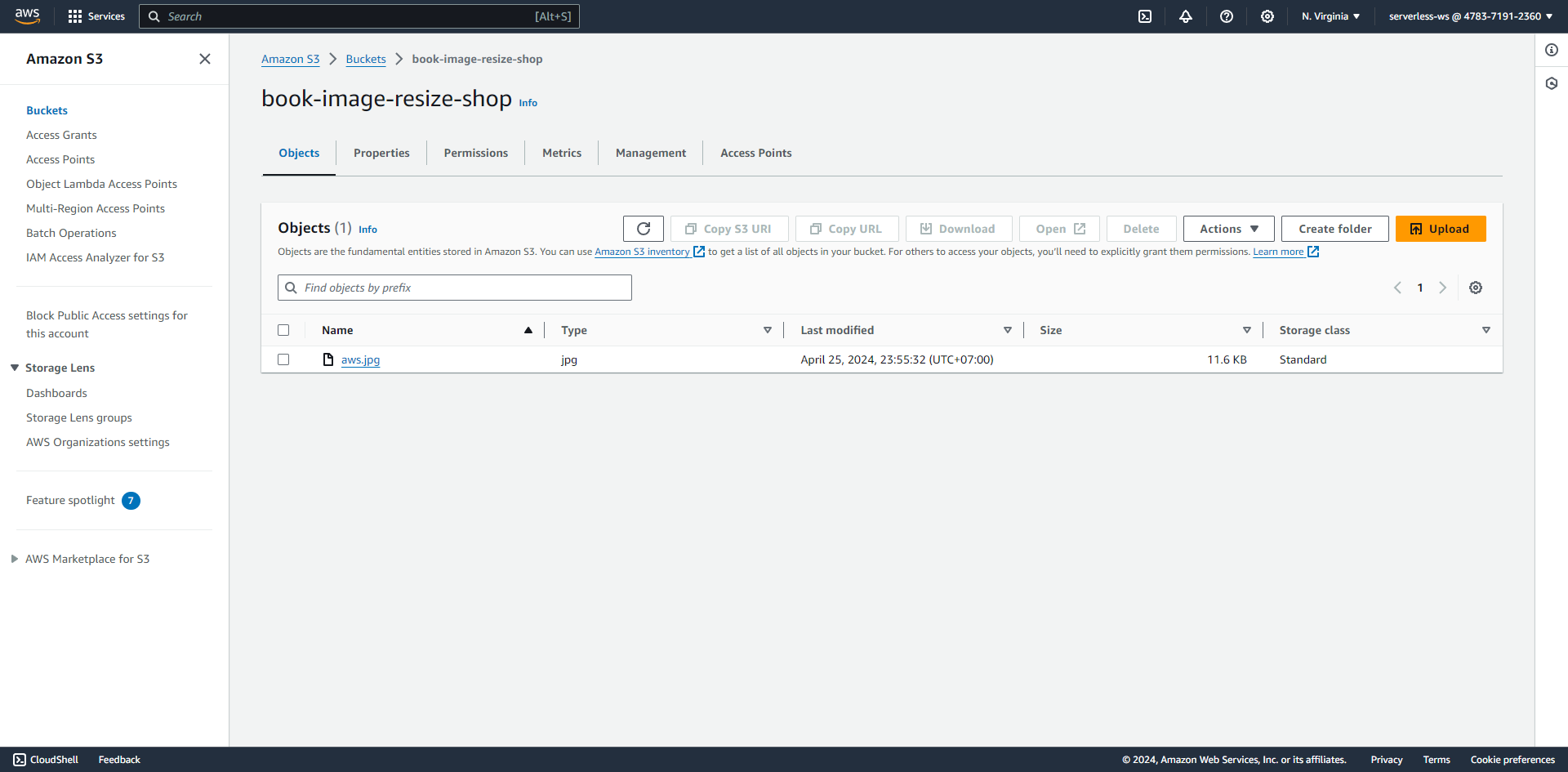Click the Copy URL button
1568x772 pixels.
pyautogui.click(x=847, y=229)
